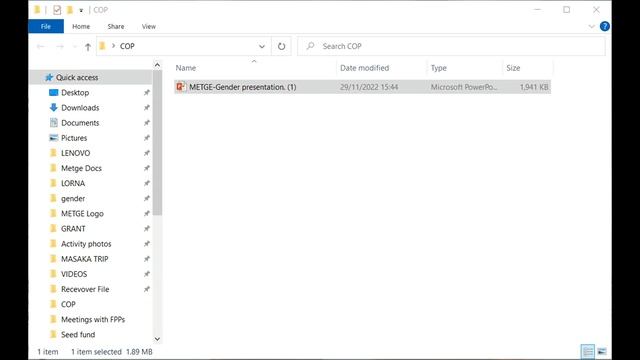Open Customize Quick Access Toolbar dropdown

[81, 10]
